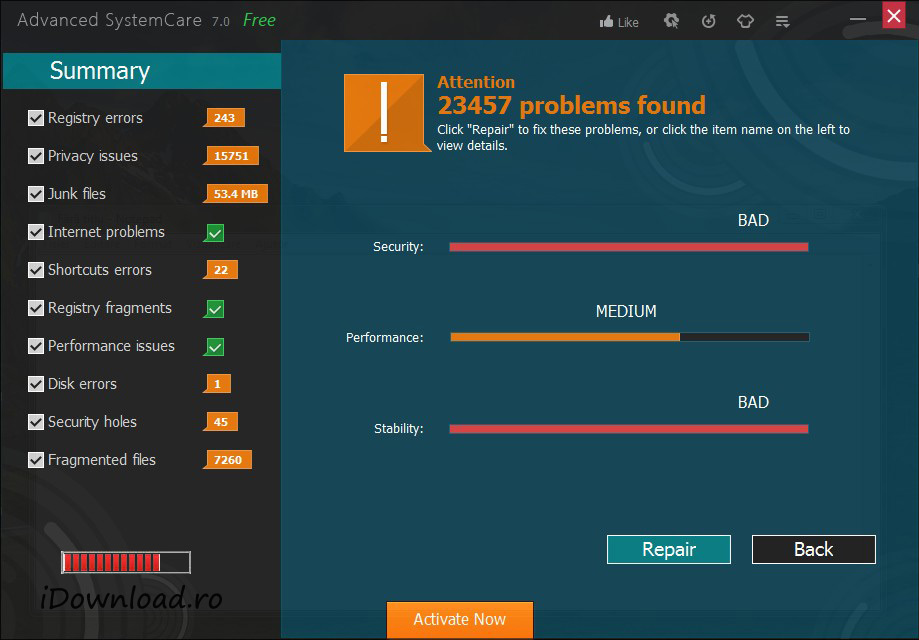
Task: Open Registry errors details
Action: [x=95, y=118]
